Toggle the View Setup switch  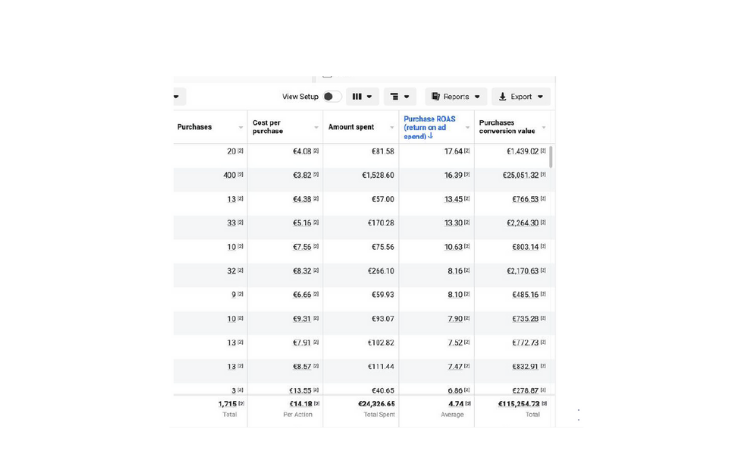click(332, 97)
